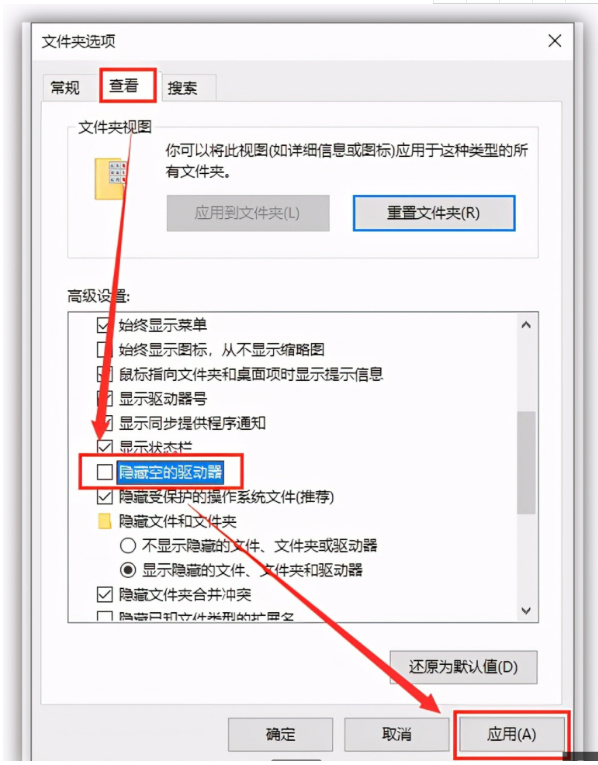Click 还原为默认值(D) button
This screenshot has width=598, height=765.
463,666
